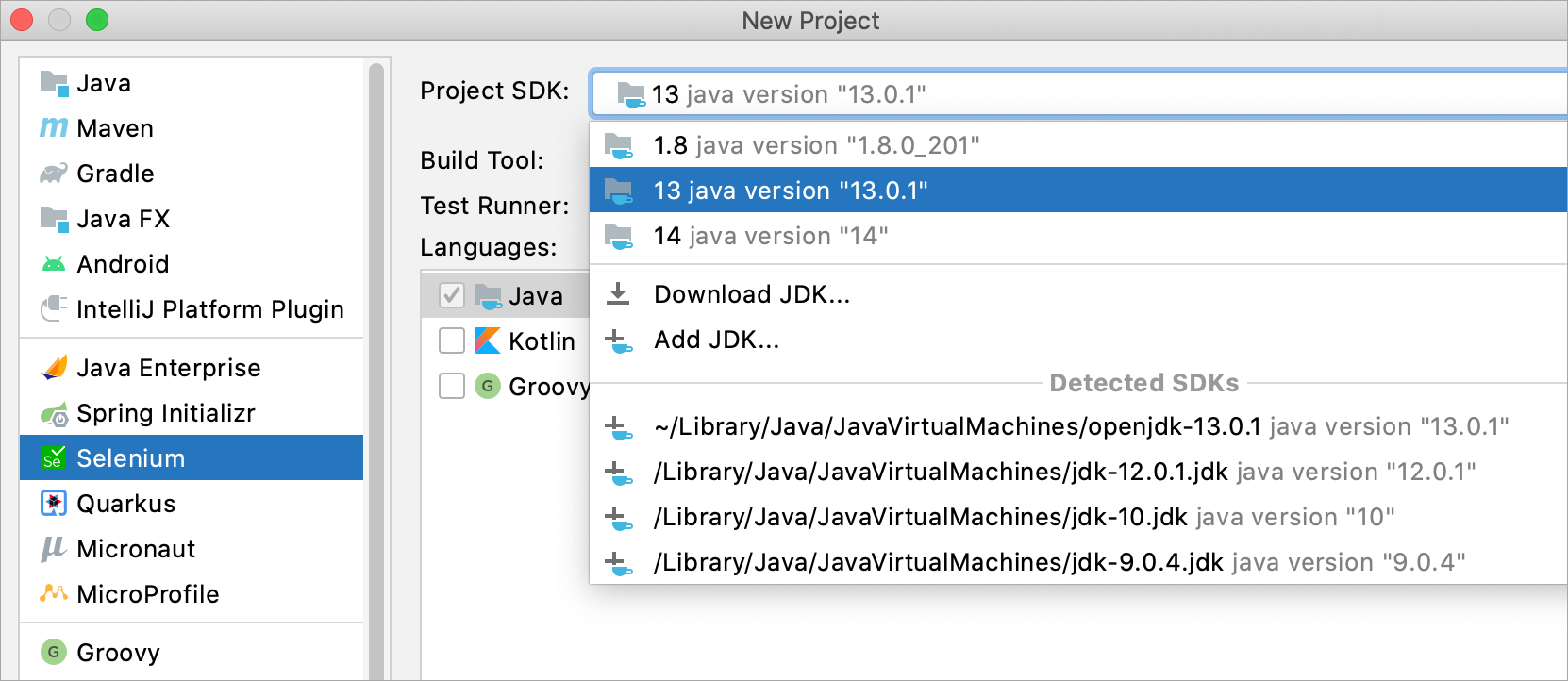Click the plus icon for jdk-10.jdk
1568x681 pixels.
(618, 519)
